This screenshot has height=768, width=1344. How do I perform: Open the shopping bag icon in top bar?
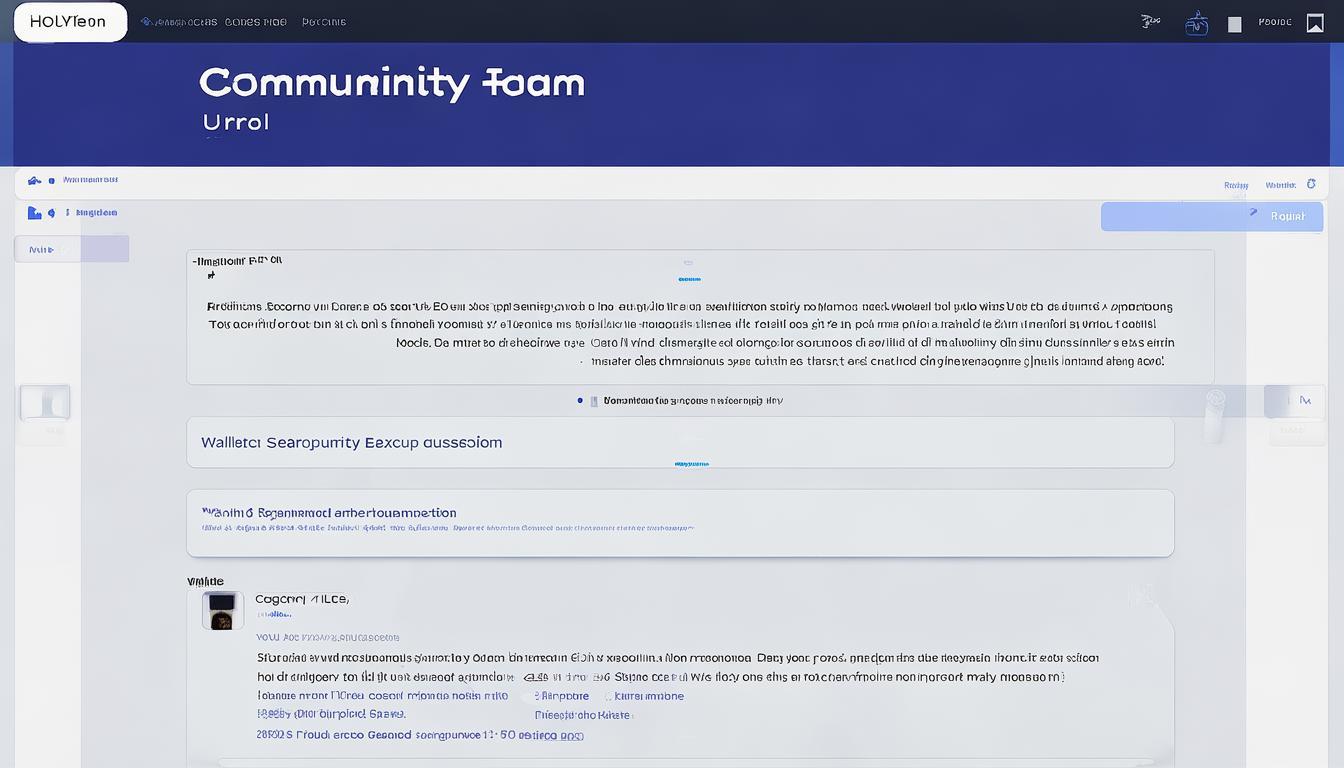pos(1196,24)
